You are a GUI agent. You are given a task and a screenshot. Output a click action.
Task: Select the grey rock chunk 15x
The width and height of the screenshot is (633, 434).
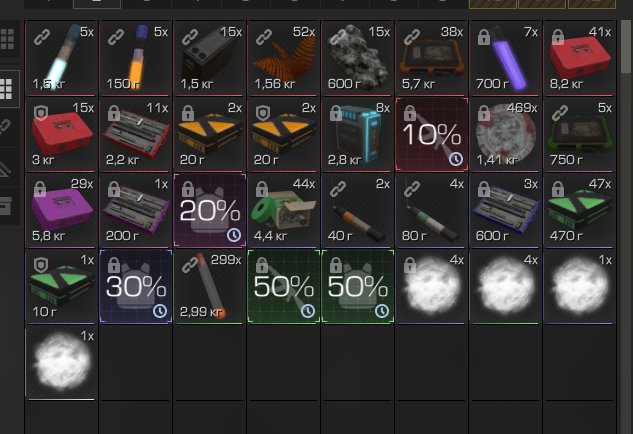[358, 58]
